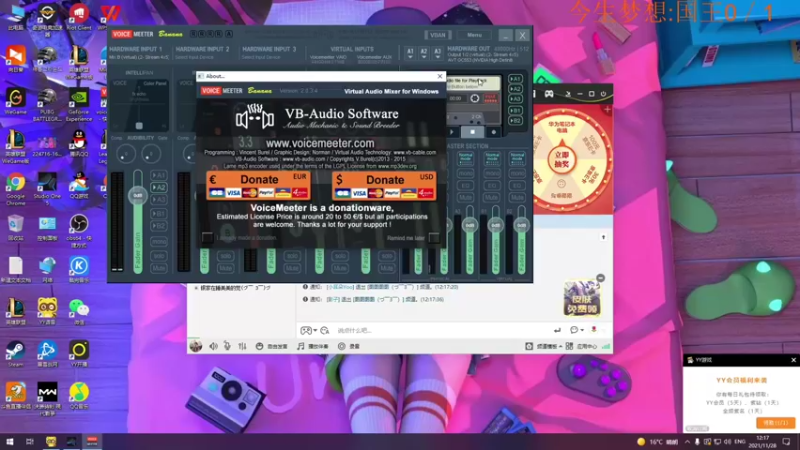Image resolution: width=800 pixels, height=450 pixels.
Task: Click the cassette A2 output button
Action: tap(515, 89)
